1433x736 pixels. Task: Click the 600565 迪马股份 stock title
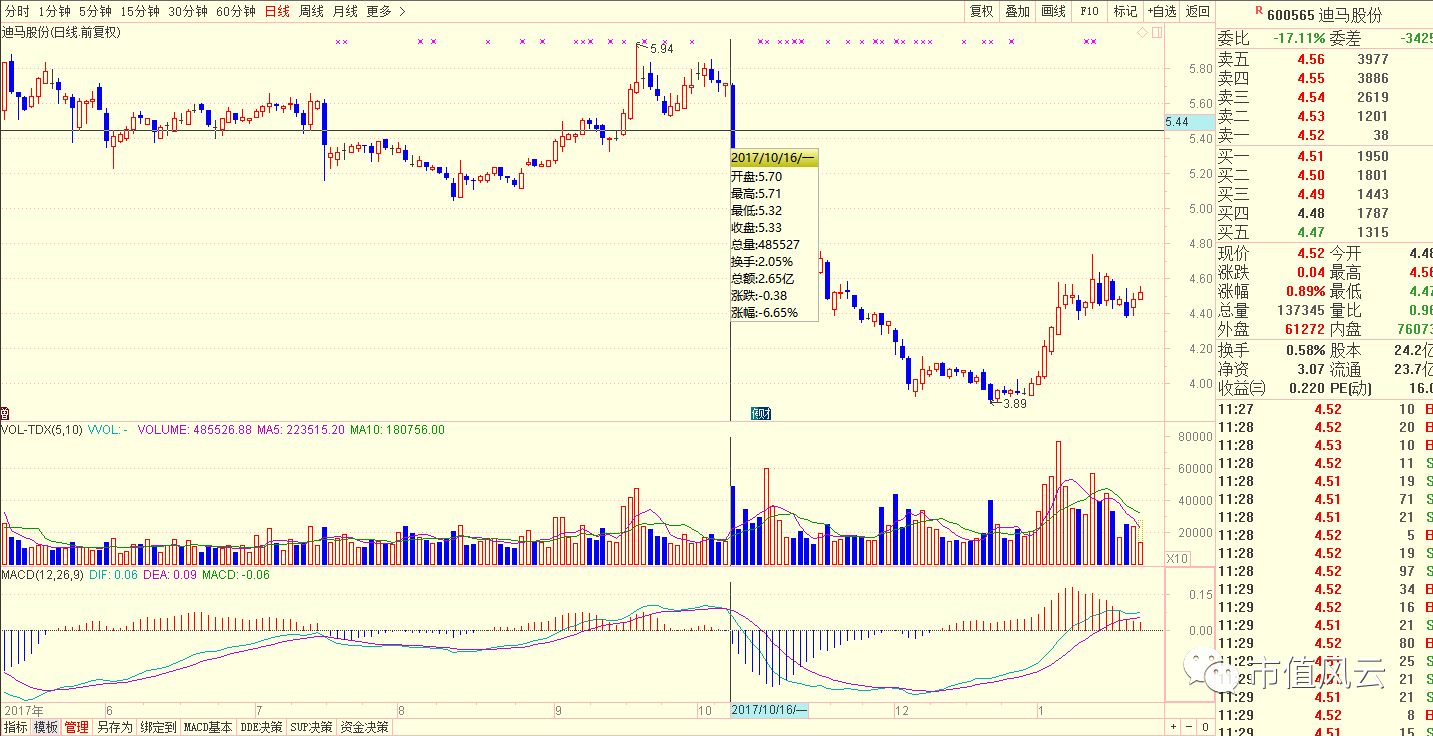(1324, 15)
